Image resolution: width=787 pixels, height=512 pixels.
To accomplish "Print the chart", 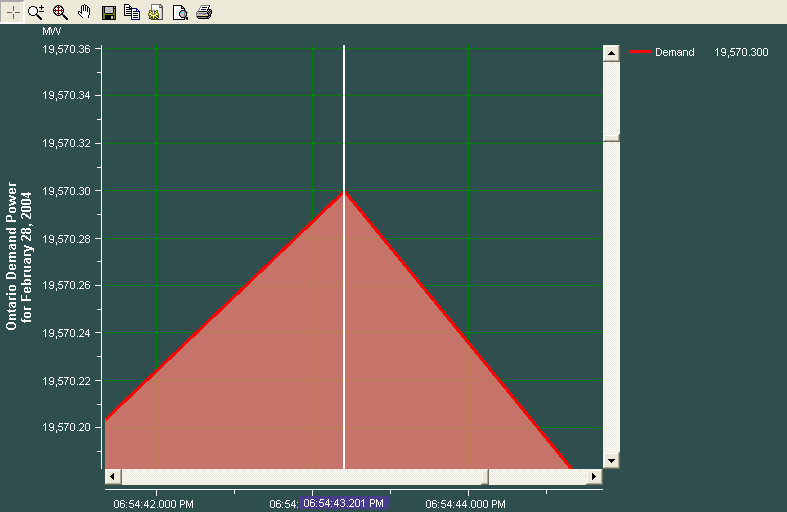I will [204, 12].
